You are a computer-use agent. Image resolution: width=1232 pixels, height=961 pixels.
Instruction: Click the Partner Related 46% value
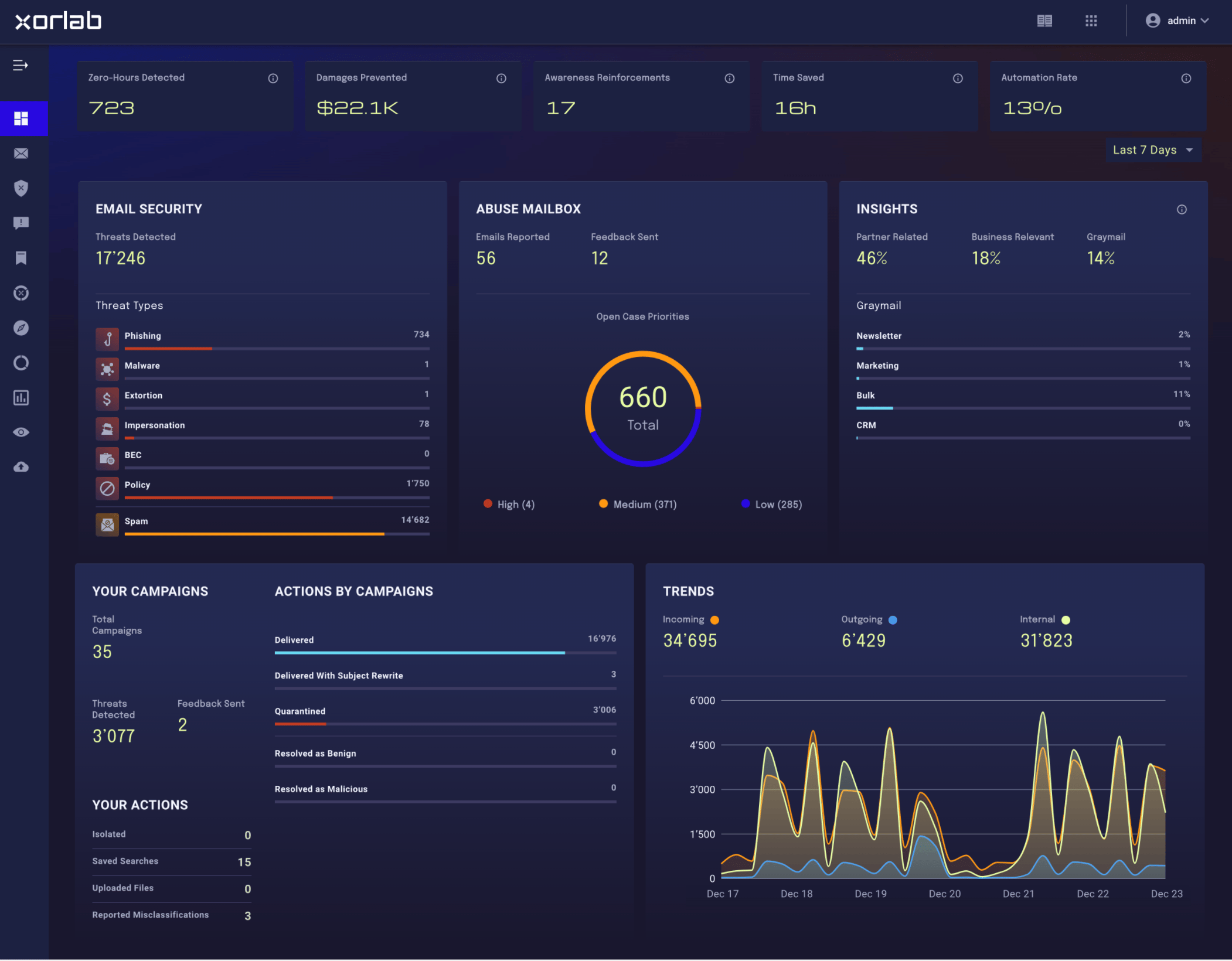pos(872,258)
